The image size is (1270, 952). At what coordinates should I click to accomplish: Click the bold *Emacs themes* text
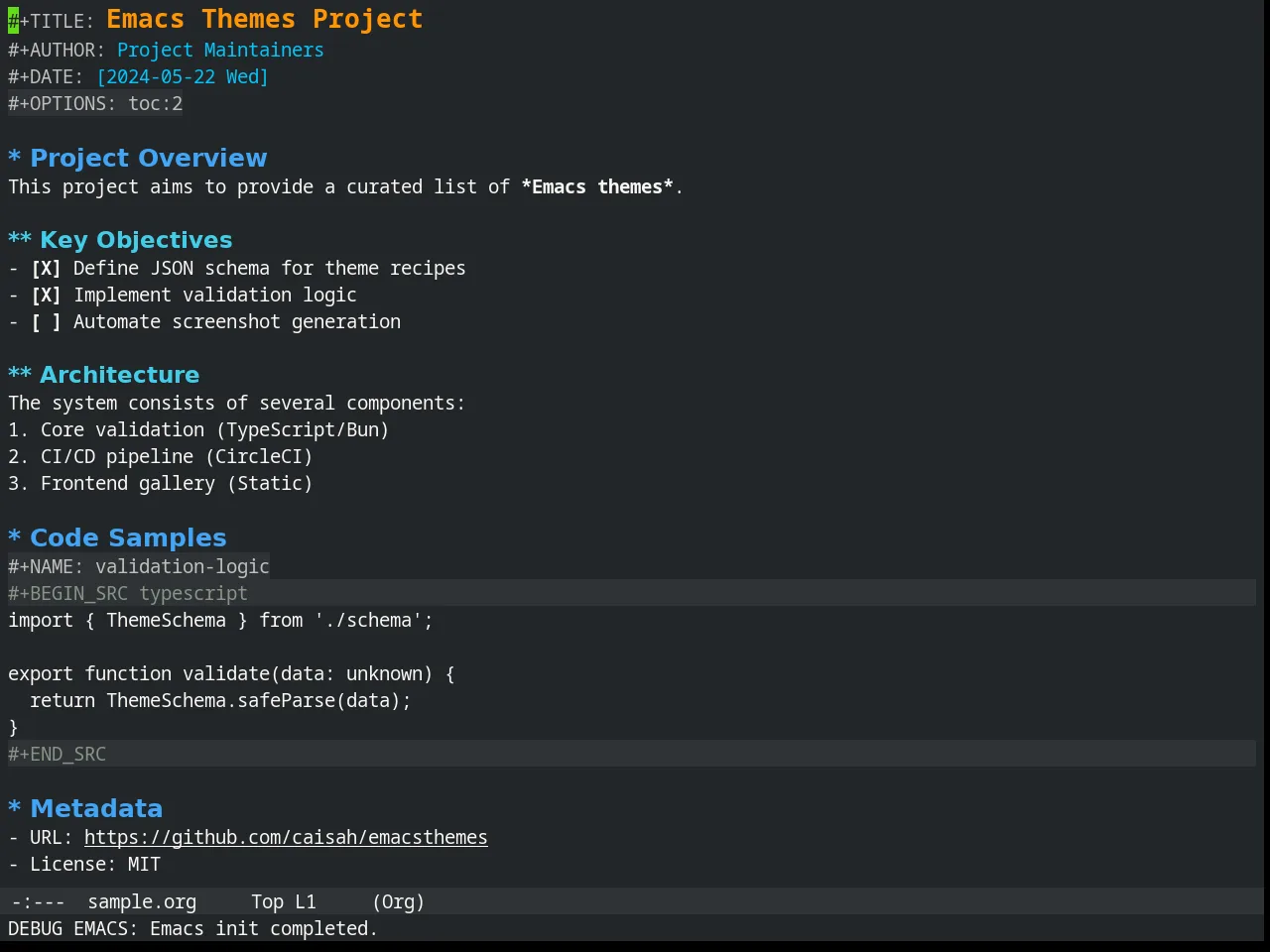point(597,187)
